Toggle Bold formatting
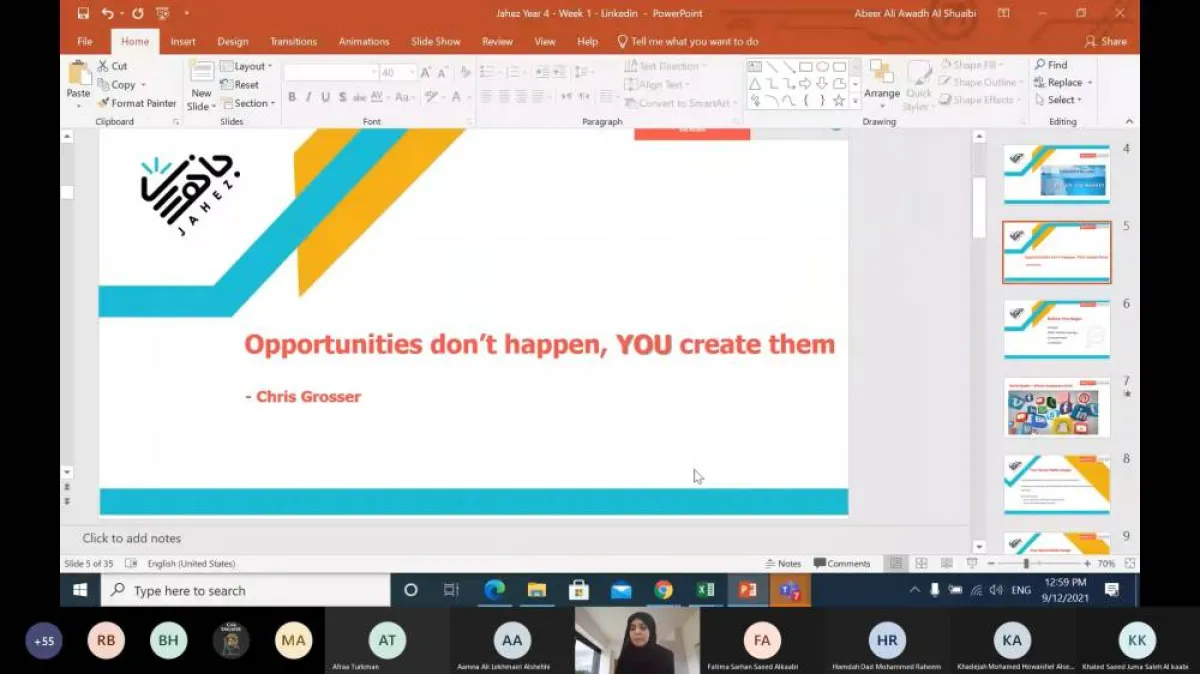Viewport: 1200px width, 674px height. (292, 97)
